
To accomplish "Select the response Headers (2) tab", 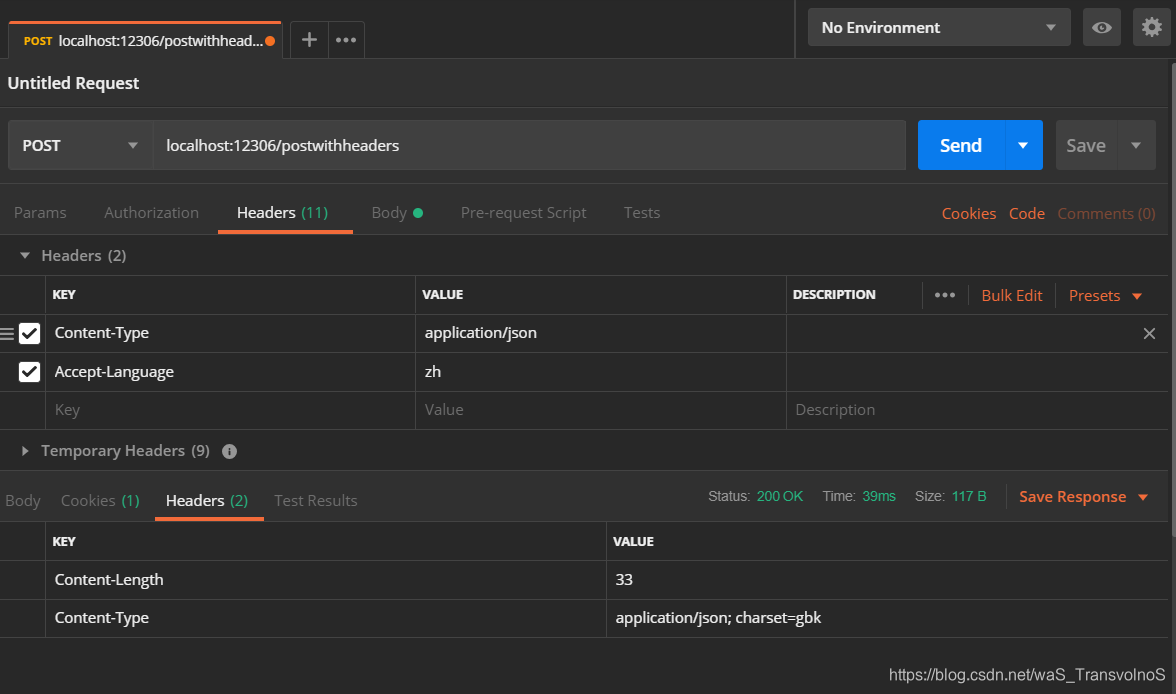I will (207, 500).
